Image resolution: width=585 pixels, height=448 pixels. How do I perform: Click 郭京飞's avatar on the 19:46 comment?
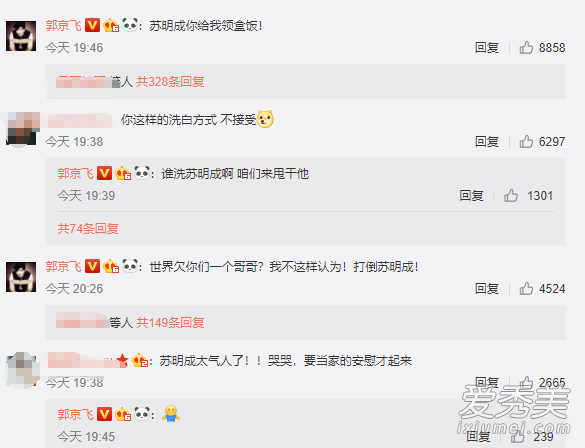(21, 36)
